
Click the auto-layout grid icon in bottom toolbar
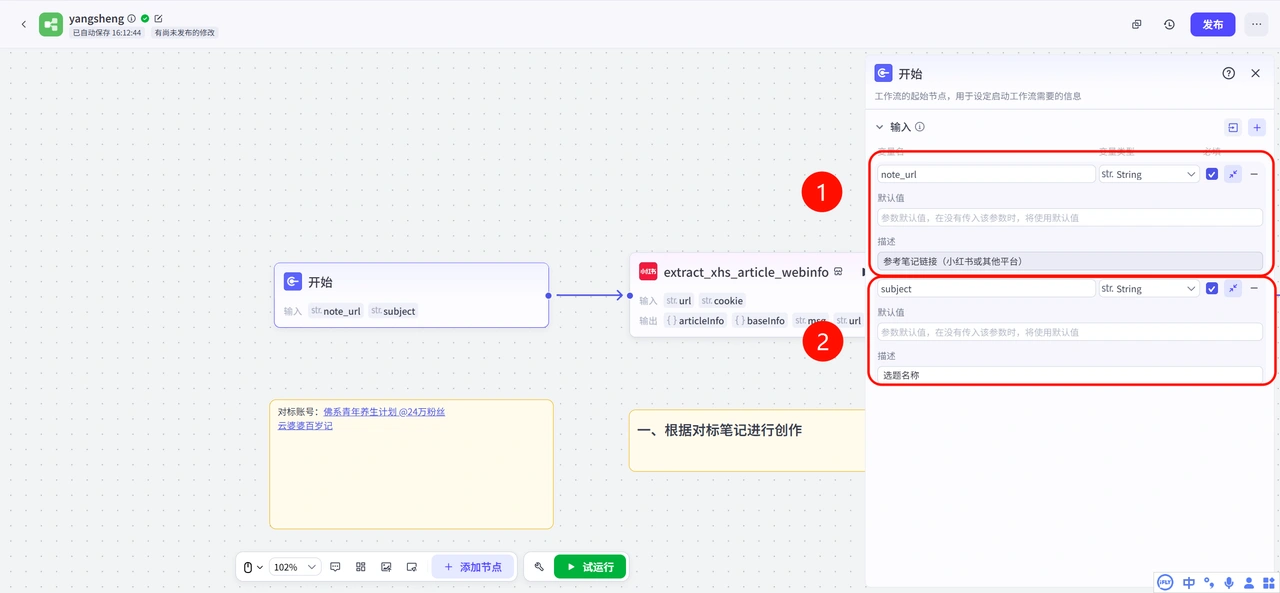click(361, 567)
